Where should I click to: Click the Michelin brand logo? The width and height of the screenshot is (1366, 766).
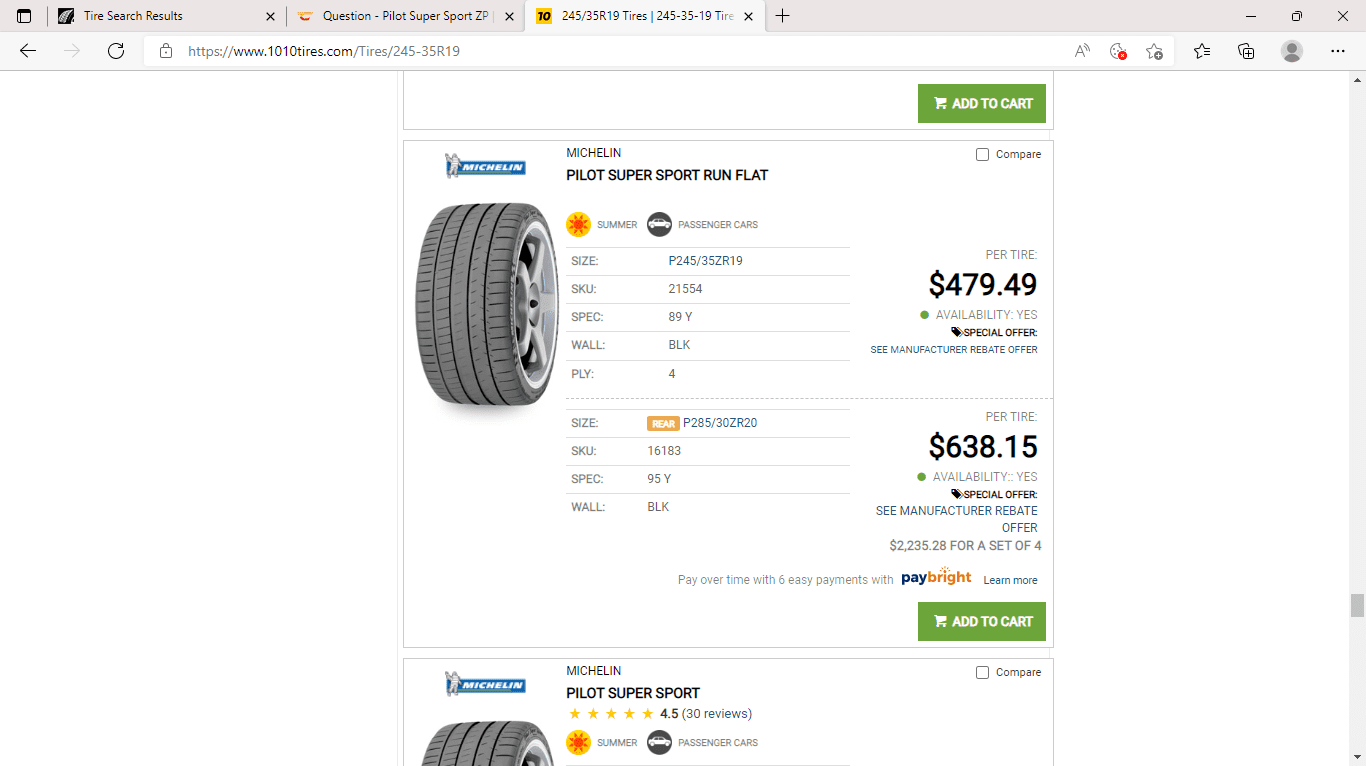click(x=485, y=166)
